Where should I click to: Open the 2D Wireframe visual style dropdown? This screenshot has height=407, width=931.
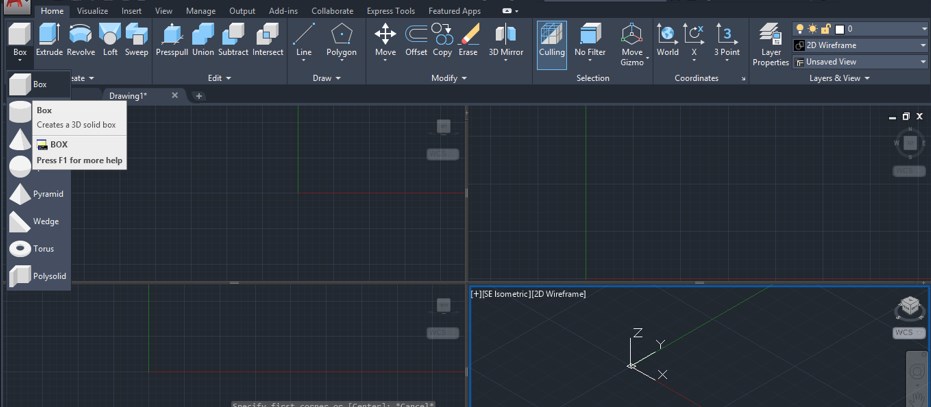860,45
